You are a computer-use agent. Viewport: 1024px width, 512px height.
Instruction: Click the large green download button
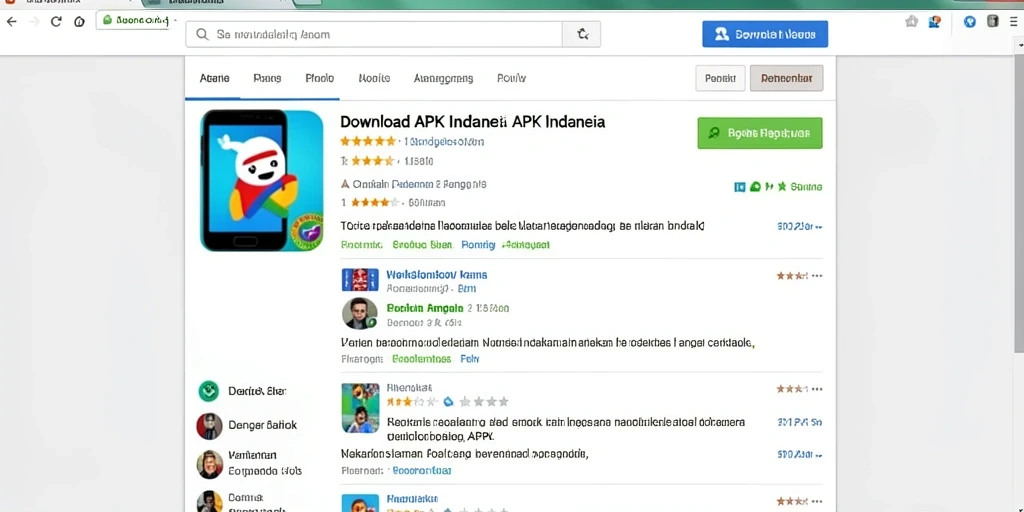tap(760, 133)
